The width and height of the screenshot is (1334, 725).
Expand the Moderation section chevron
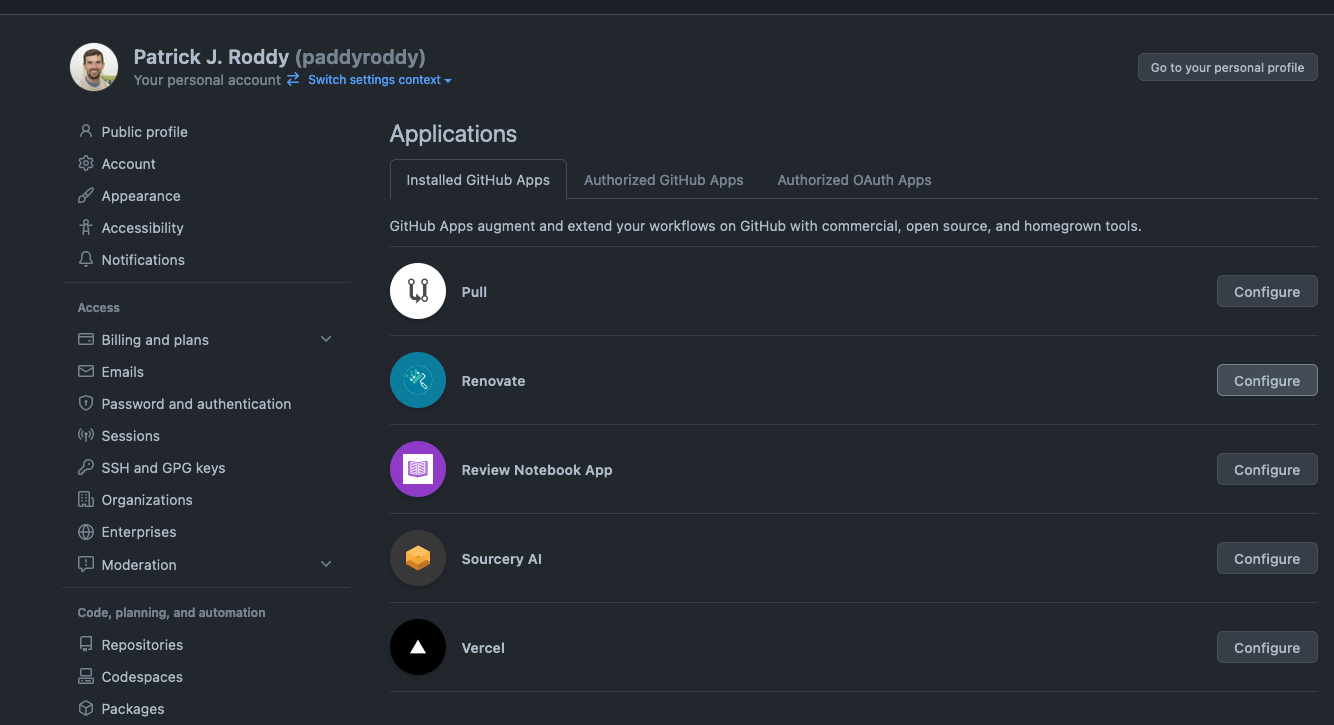click(x=325, y=565)
